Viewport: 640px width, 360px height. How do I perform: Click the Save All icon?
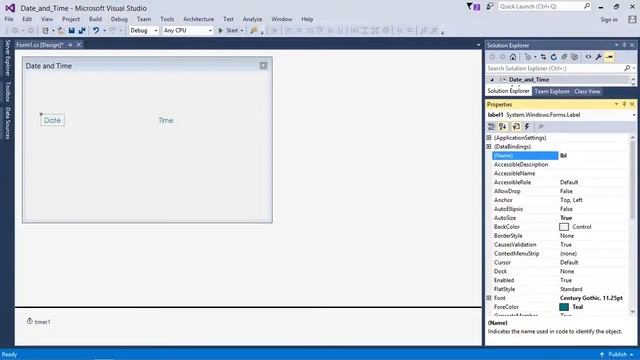tap(82, 31)
